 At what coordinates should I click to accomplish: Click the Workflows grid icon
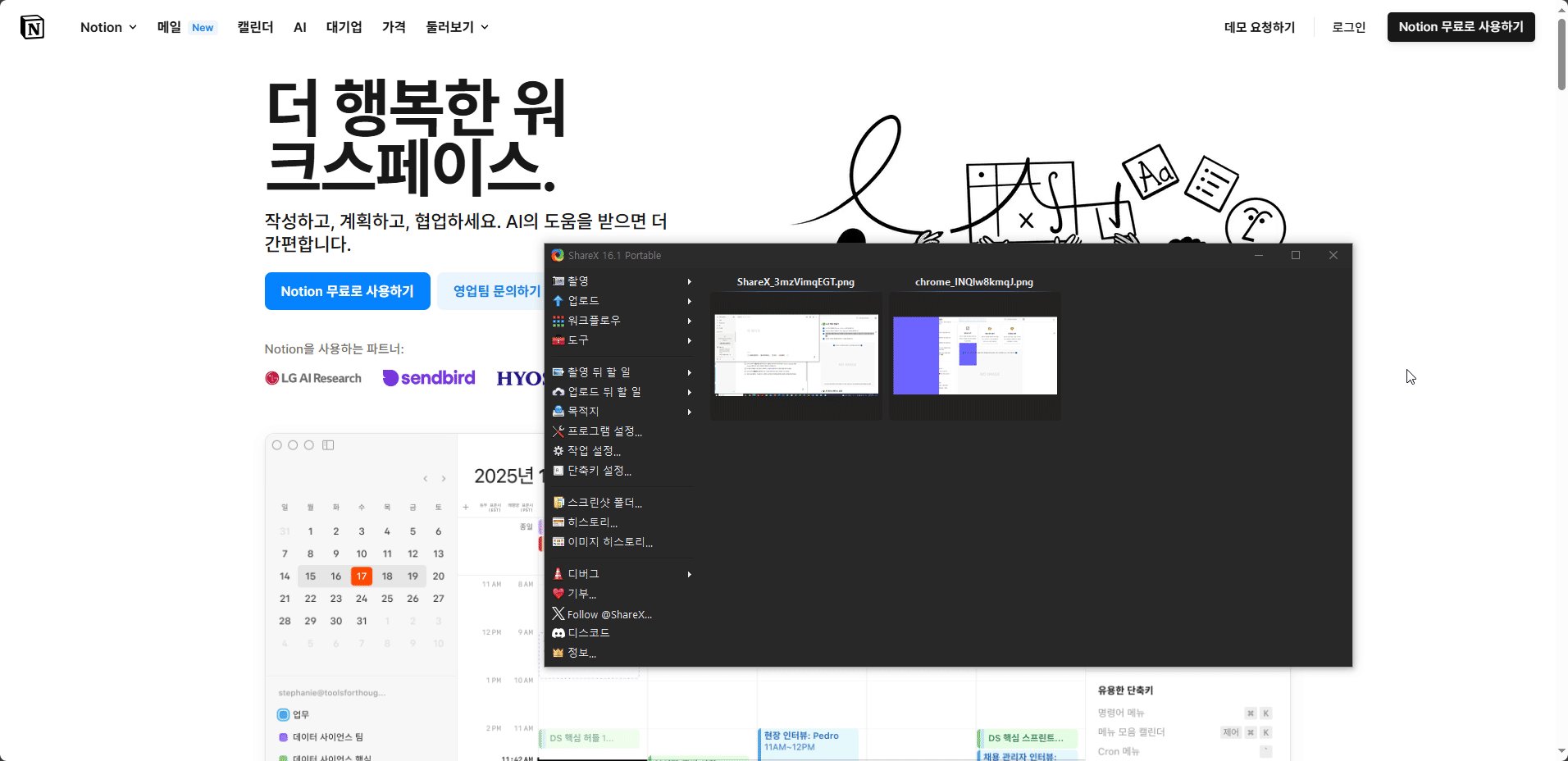tap(558, 321)
